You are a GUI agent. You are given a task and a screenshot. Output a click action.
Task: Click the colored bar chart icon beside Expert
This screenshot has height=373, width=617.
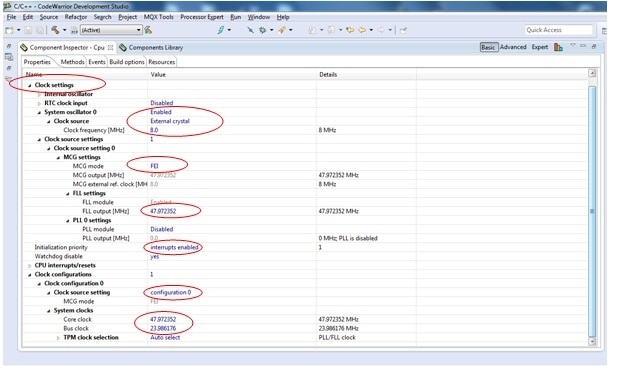tap(558, 47)
